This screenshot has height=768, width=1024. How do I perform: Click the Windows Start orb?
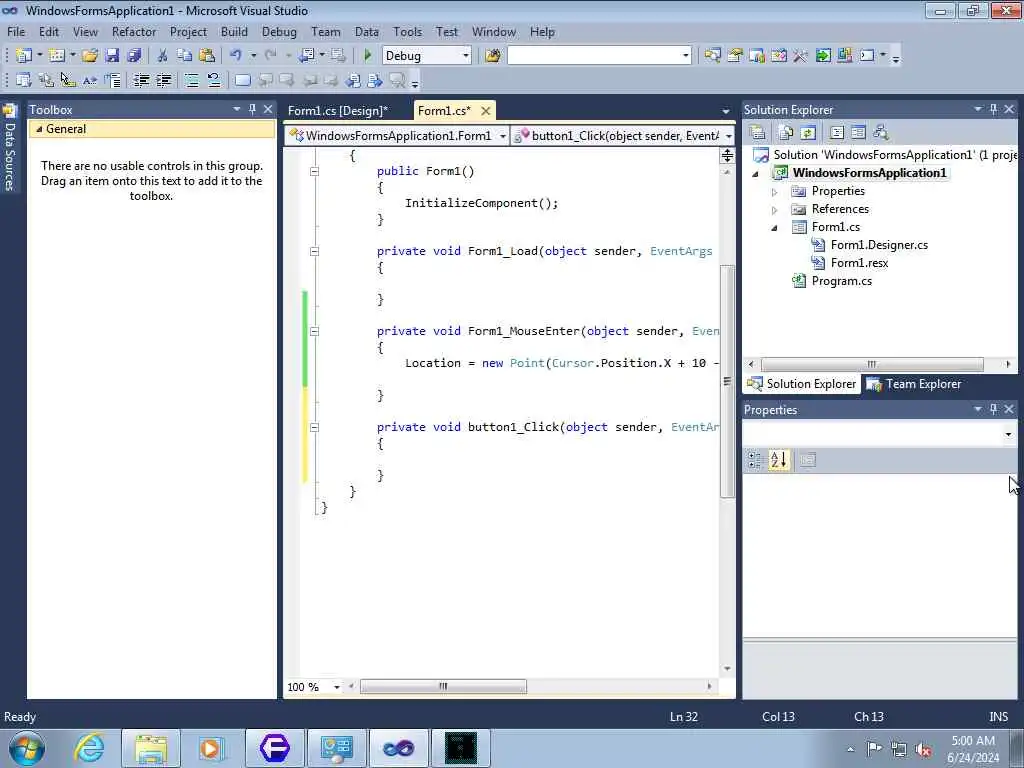pos(27,748)
